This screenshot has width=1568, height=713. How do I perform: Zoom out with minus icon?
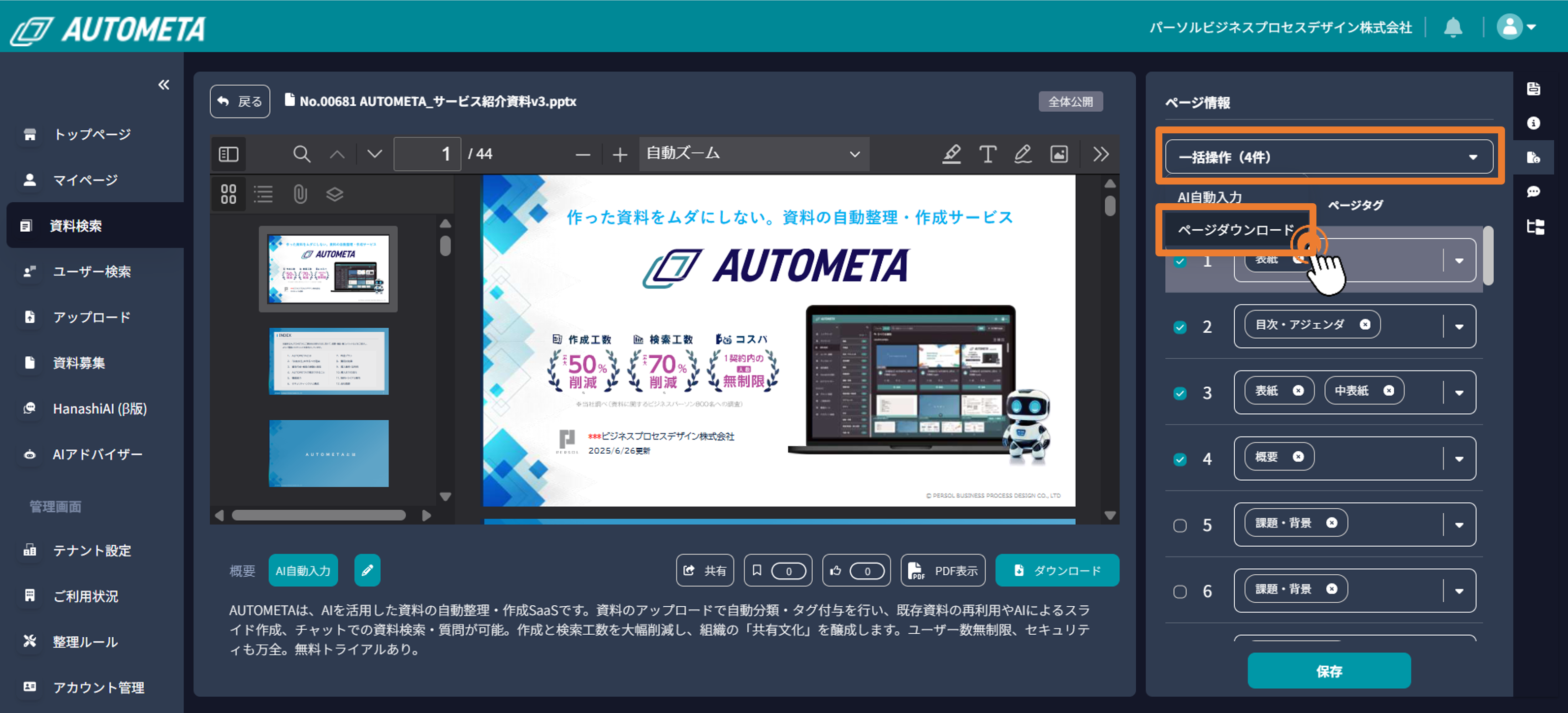click(582, 155)
